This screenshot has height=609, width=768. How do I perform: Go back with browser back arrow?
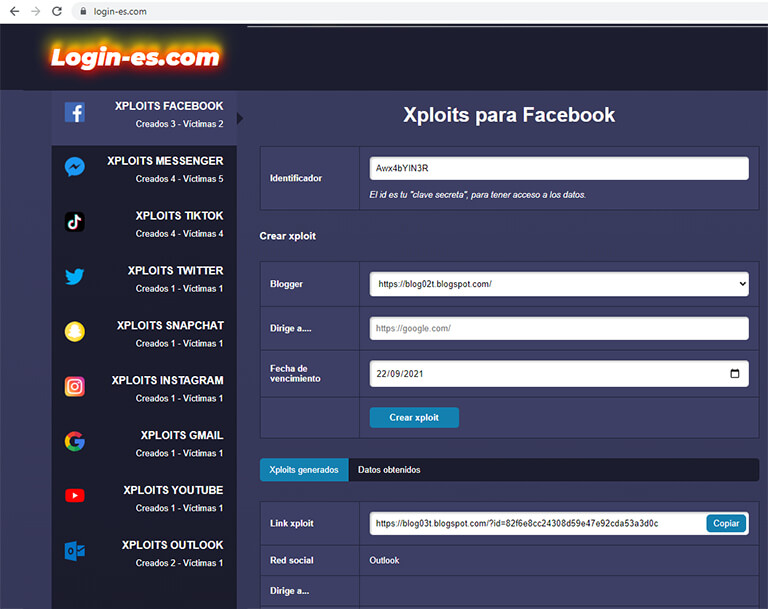point(15,11)
